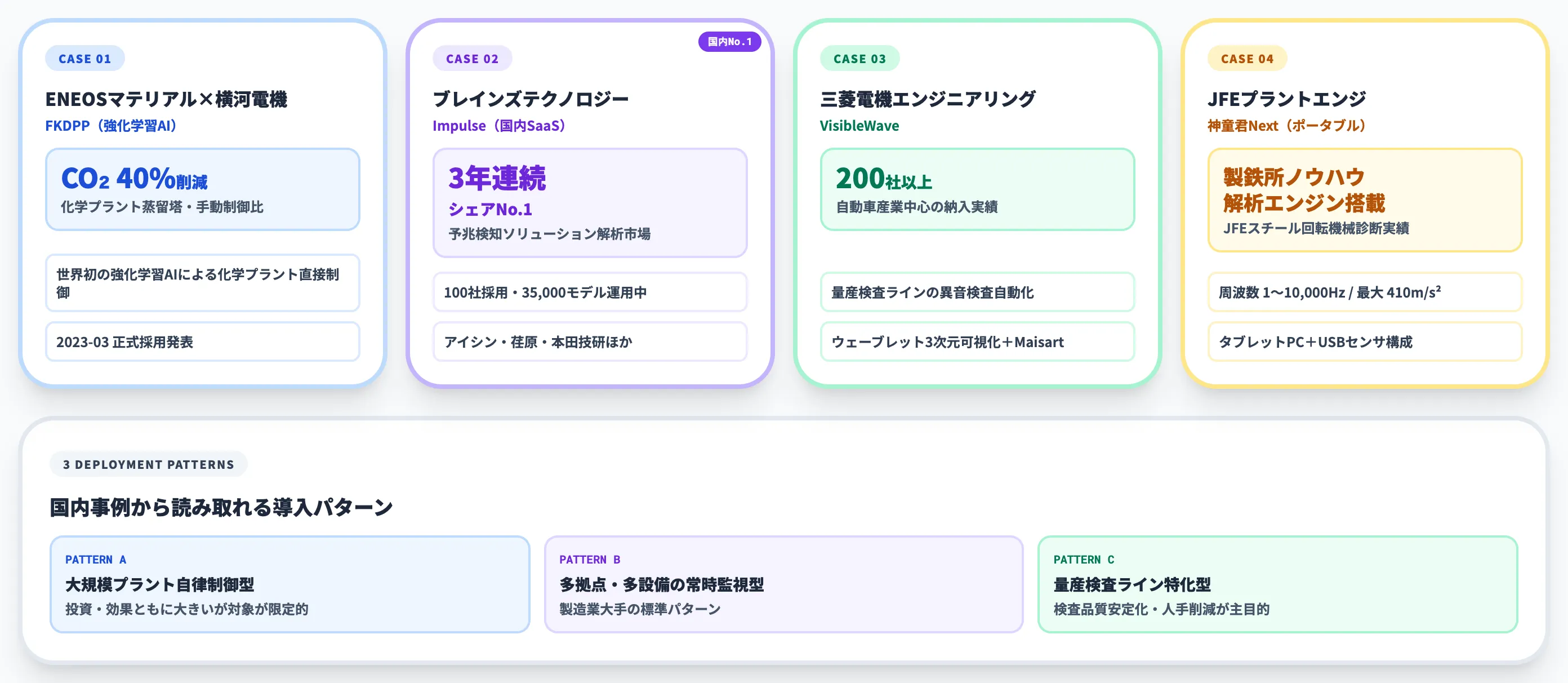Open the 量産検査ライン特化型 card title
Screen dimensions: 1568x683
(x=1132, y=584)
